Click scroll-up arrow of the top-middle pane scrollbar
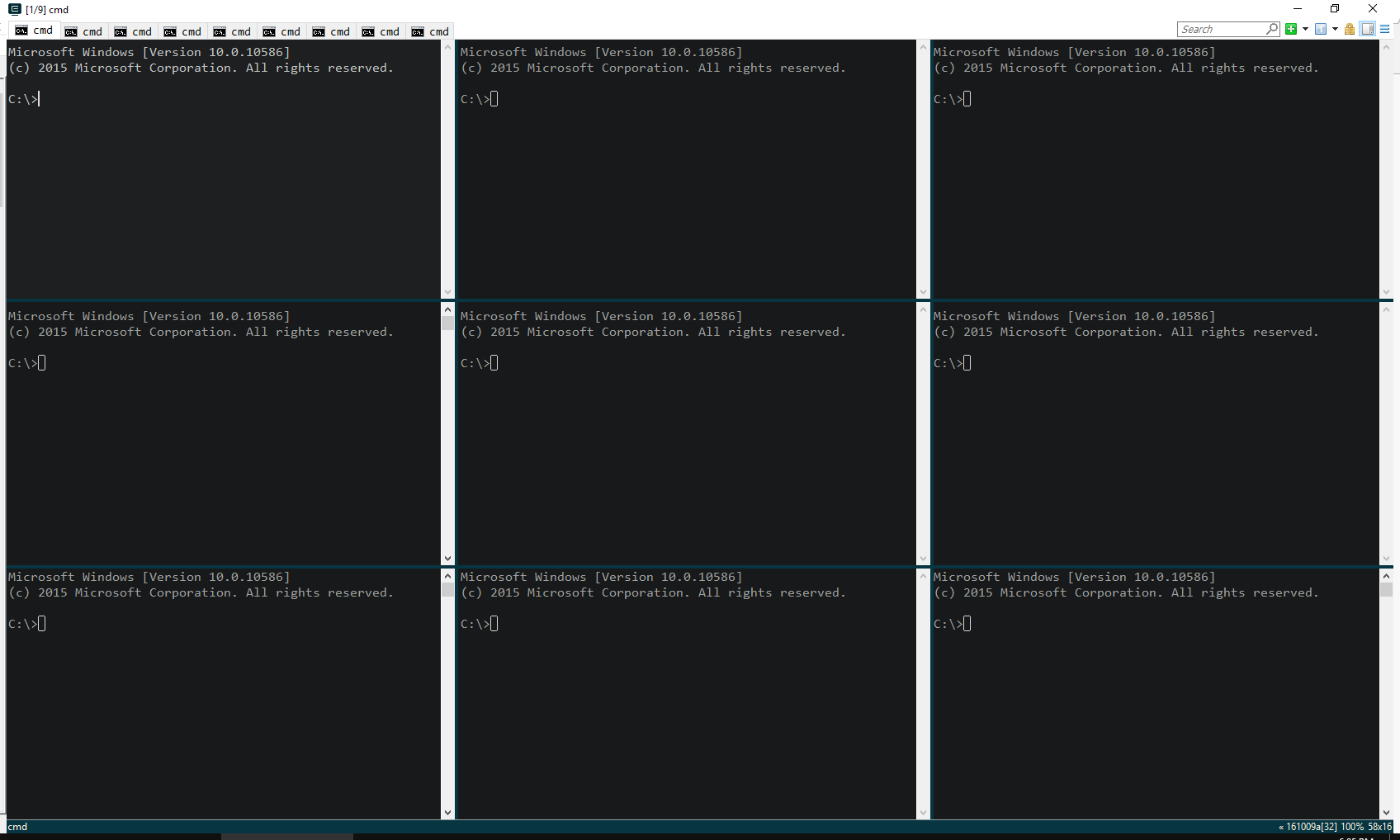This screenshot has width=1400, height=840. 923,47
